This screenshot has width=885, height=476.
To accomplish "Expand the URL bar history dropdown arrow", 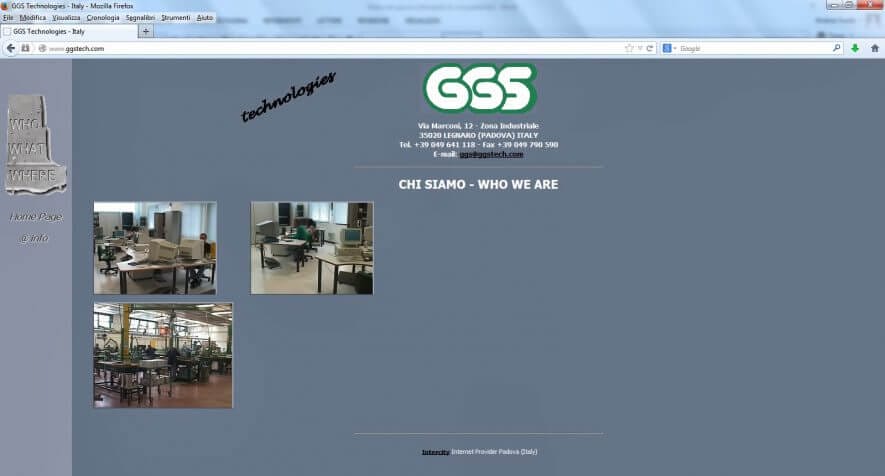I will pos(640,48).
